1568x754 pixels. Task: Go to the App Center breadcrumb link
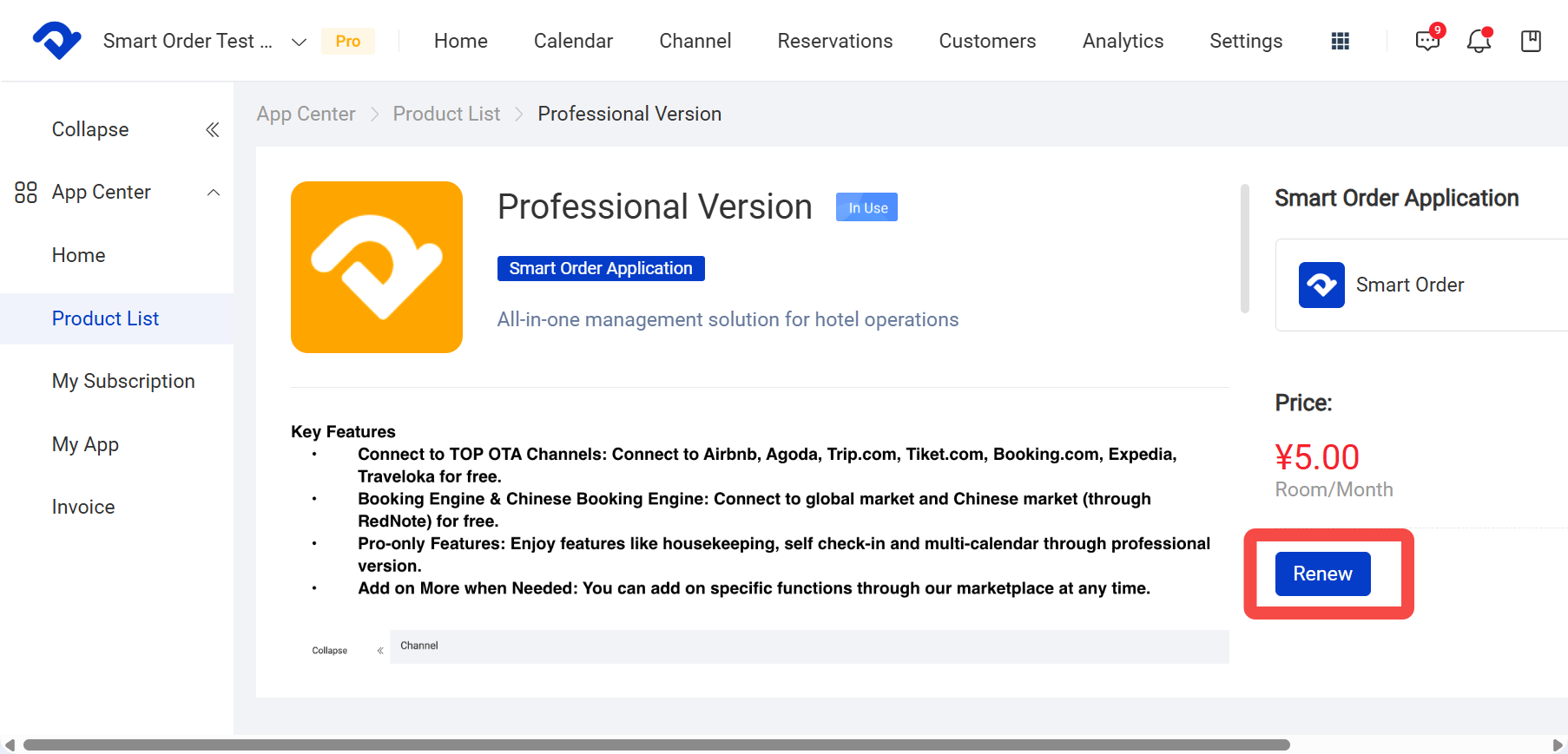(x=306, y=114)
